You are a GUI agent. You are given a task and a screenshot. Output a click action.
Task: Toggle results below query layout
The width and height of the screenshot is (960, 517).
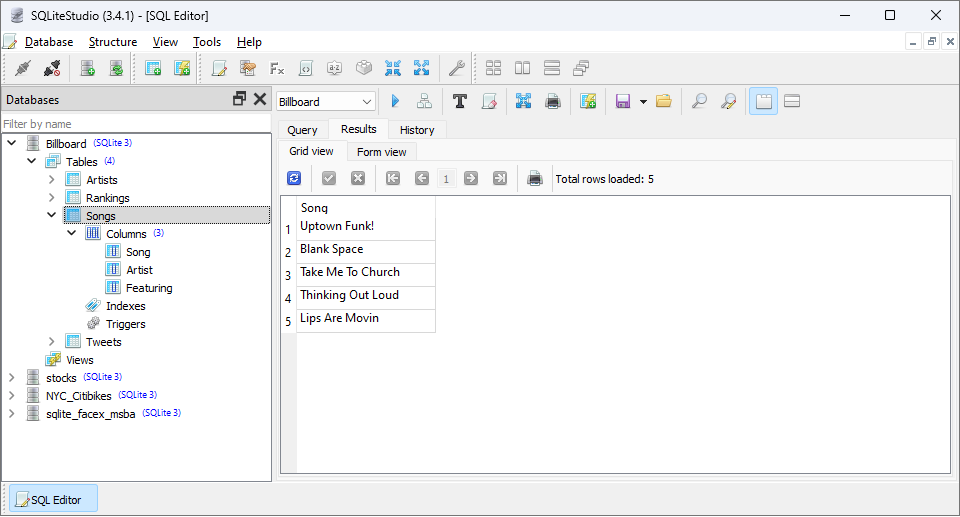pos(792,101)
